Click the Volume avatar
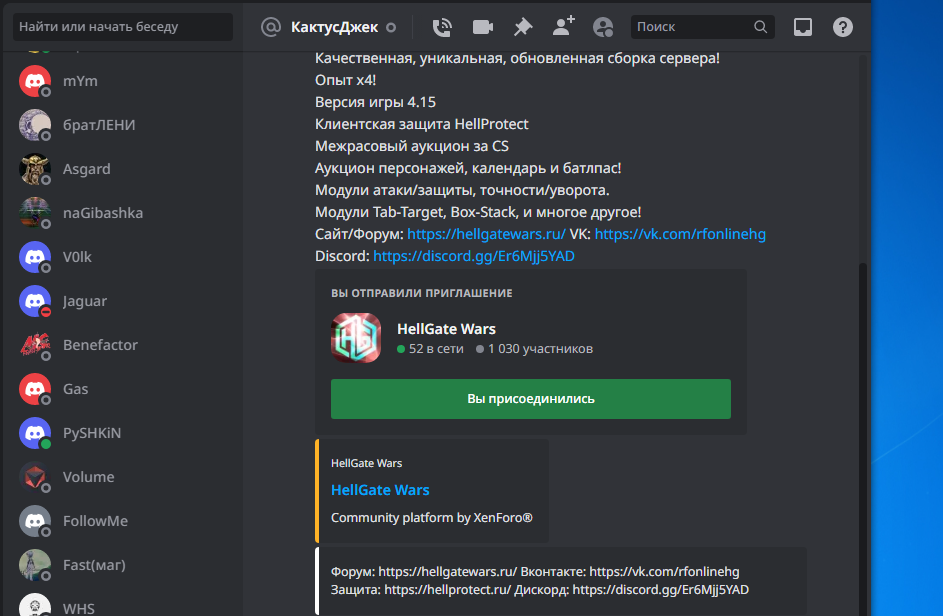The image size is (943, 616). [x=35, y=477]
